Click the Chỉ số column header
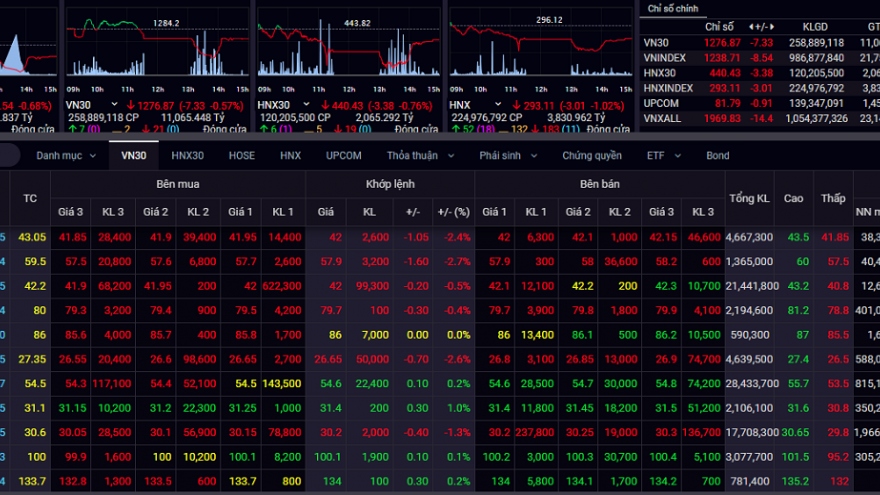880x495 pixels. [719, 26]
